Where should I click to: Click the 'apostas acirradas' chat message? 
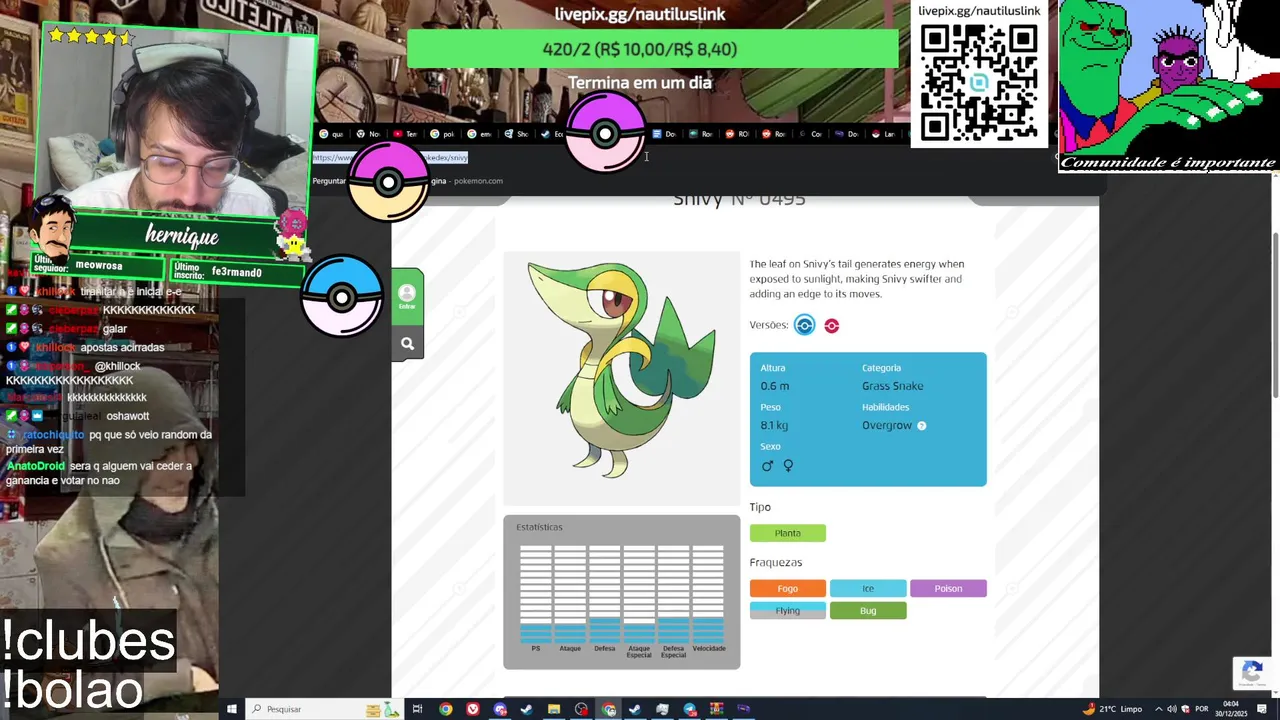coord(122,347)
